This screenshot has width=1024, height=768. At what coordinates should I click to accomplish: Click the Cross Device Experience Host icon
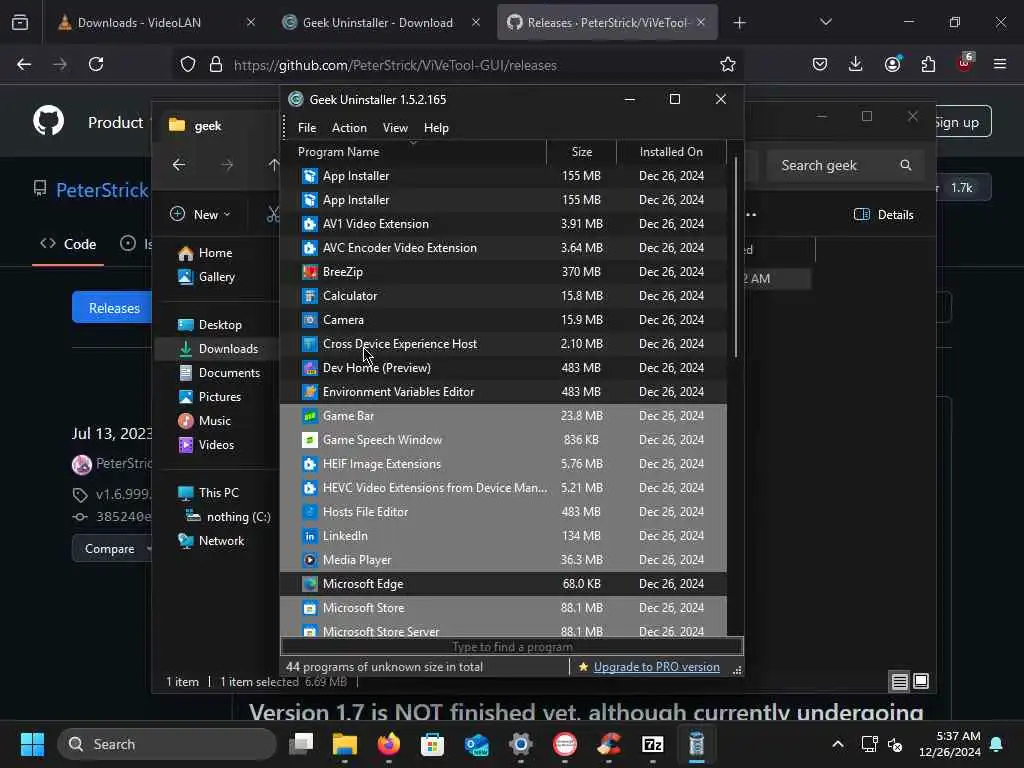310,344
